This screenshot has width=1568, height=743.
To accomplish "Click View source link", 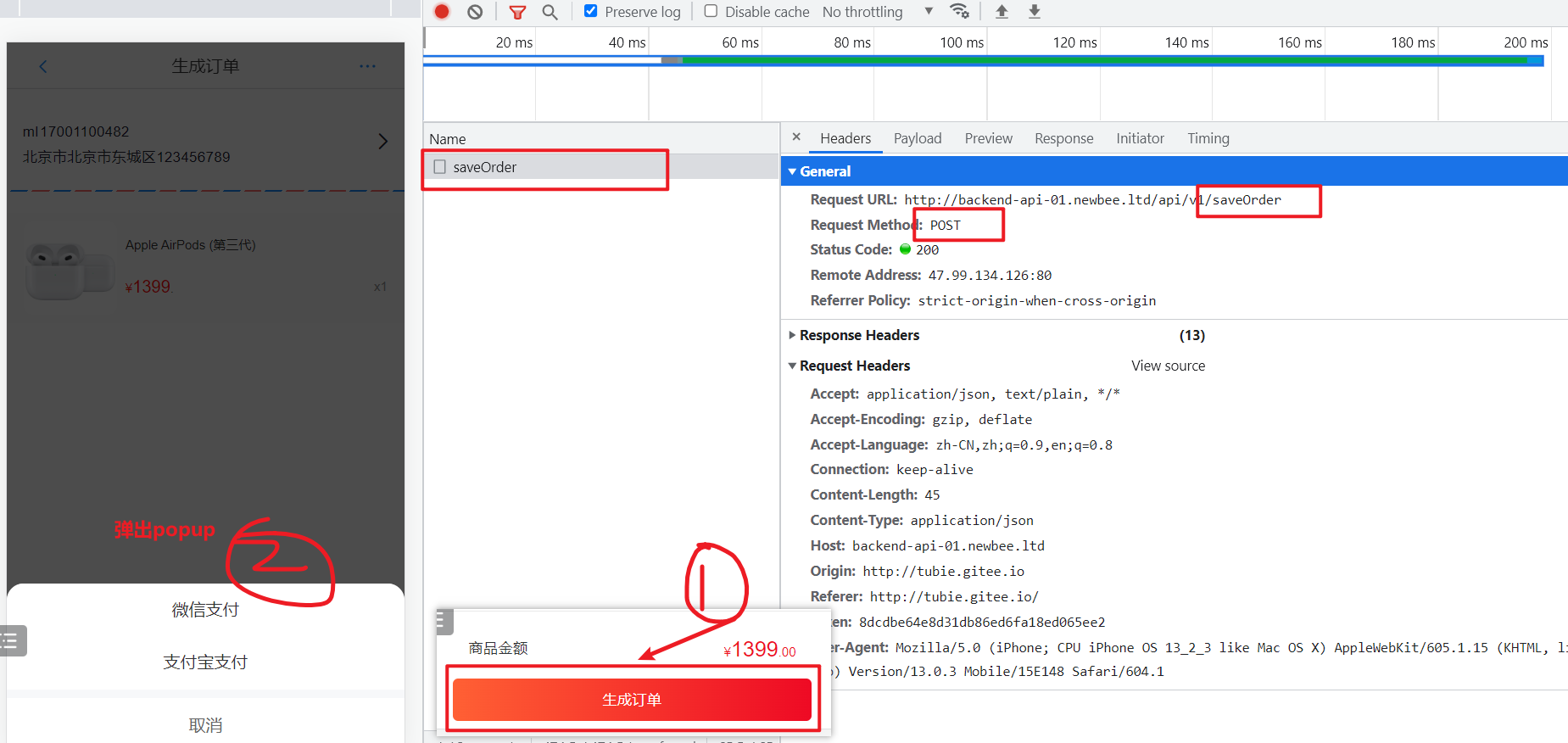I will coord(1168,366).
